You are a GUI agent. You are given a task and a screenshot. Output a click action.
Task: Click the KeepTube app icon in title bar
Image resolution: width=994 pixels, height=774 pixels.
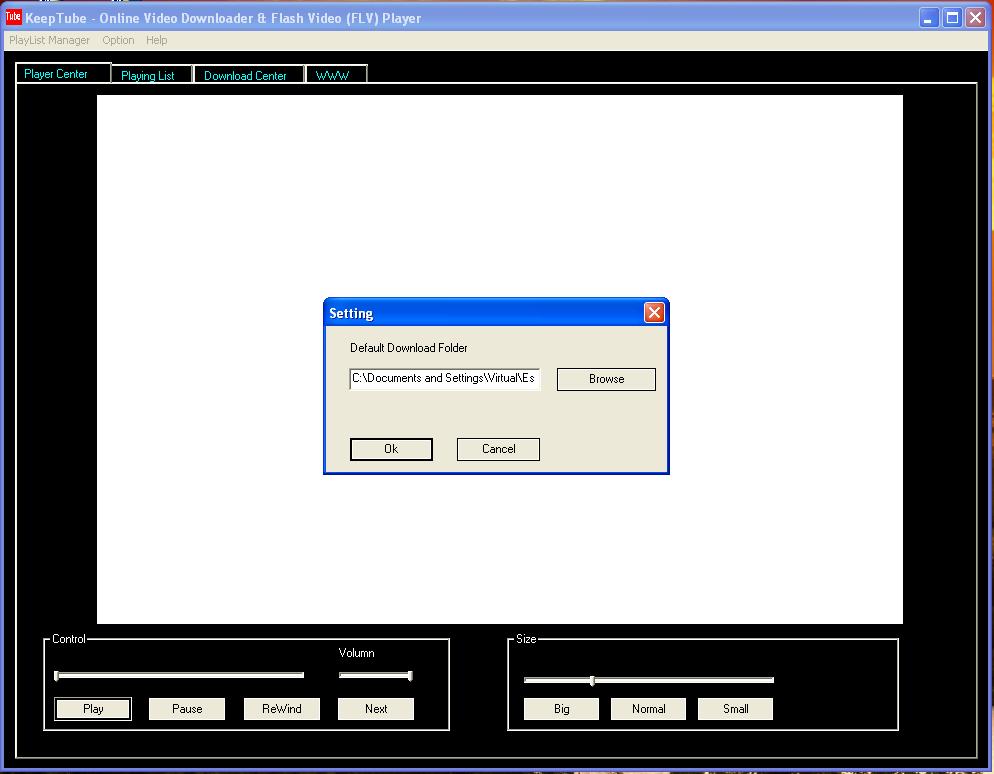[13, 17]
